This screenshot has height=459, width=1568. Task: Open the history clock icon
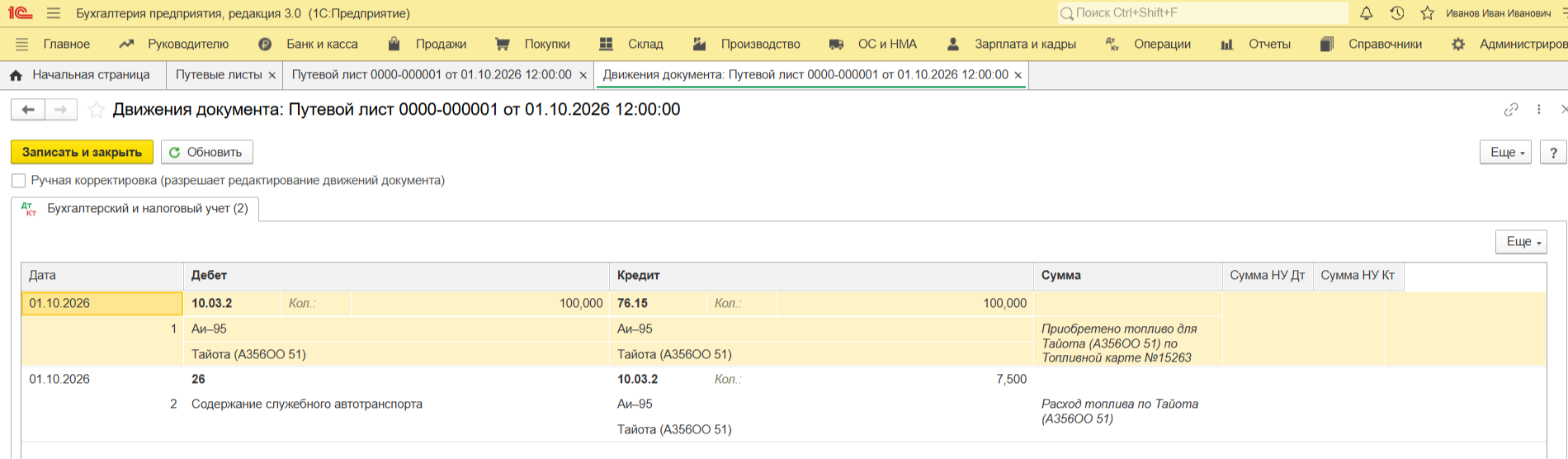[1396, 13]
